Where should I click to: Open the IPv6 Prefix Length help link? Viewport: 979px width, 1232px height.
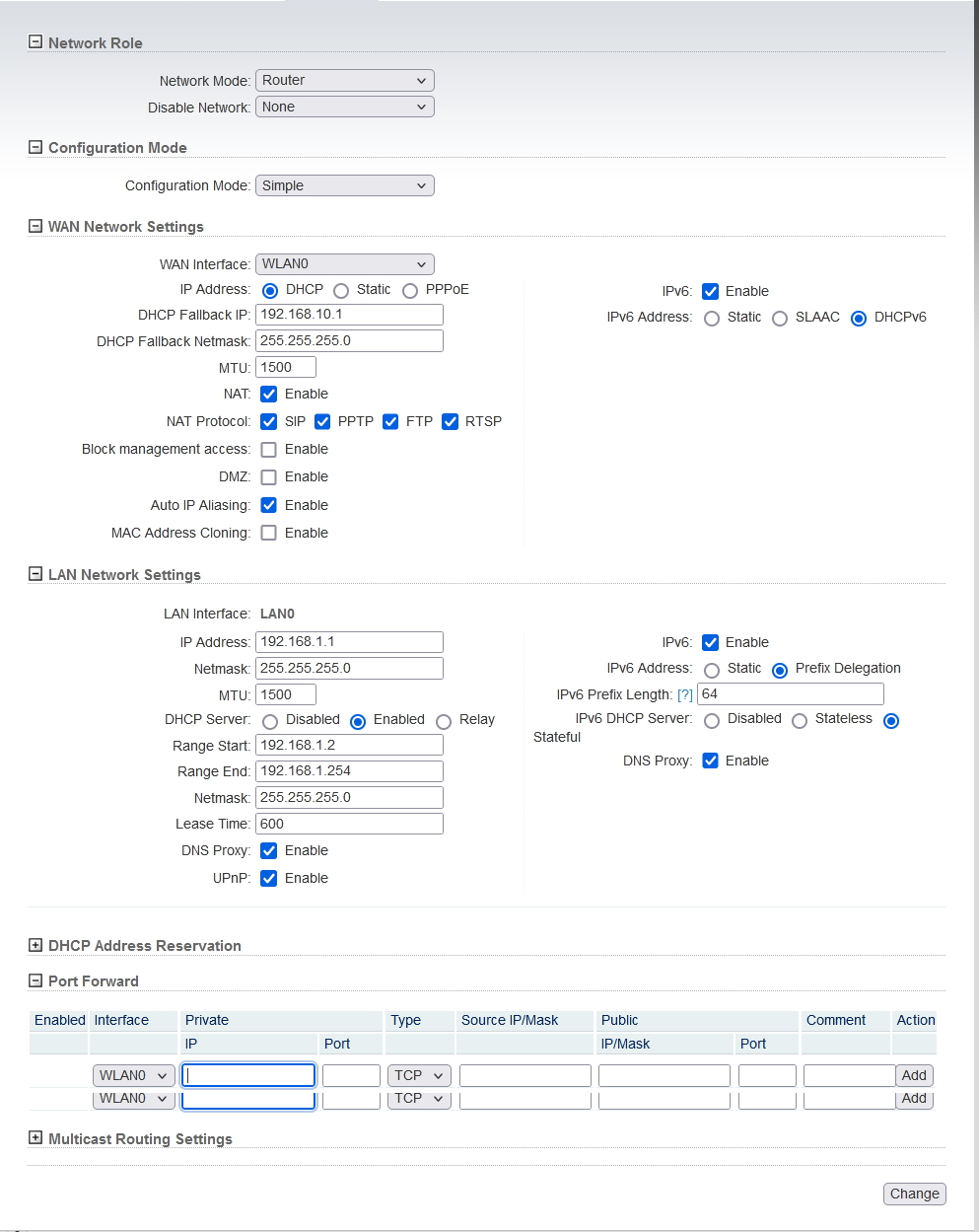pos(684,694)
